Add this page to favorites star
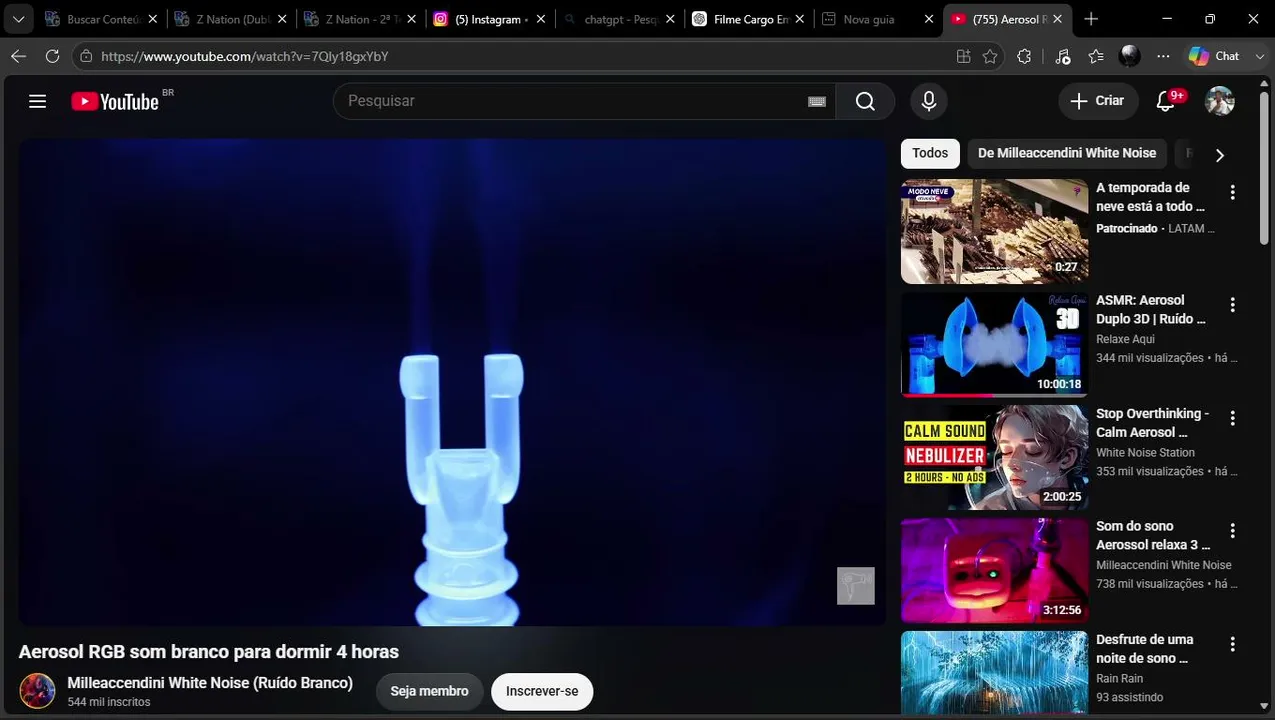This screenshot has height=720, width=1275. 990,56
